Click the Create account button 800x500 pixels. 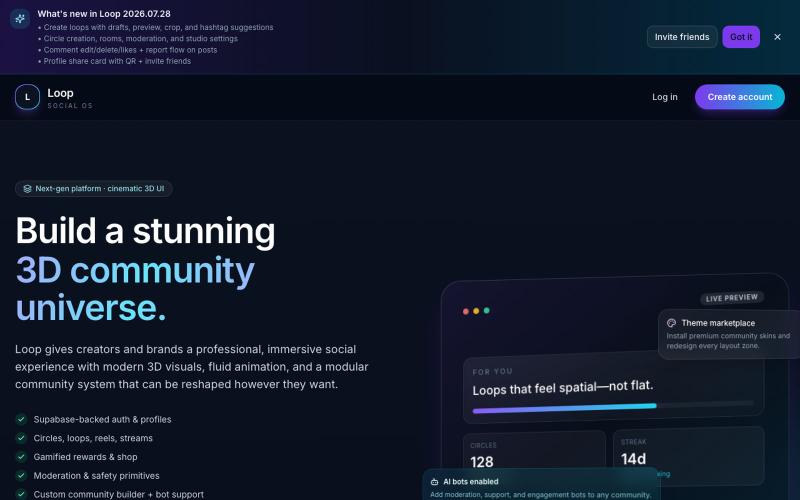click(739, 97)
